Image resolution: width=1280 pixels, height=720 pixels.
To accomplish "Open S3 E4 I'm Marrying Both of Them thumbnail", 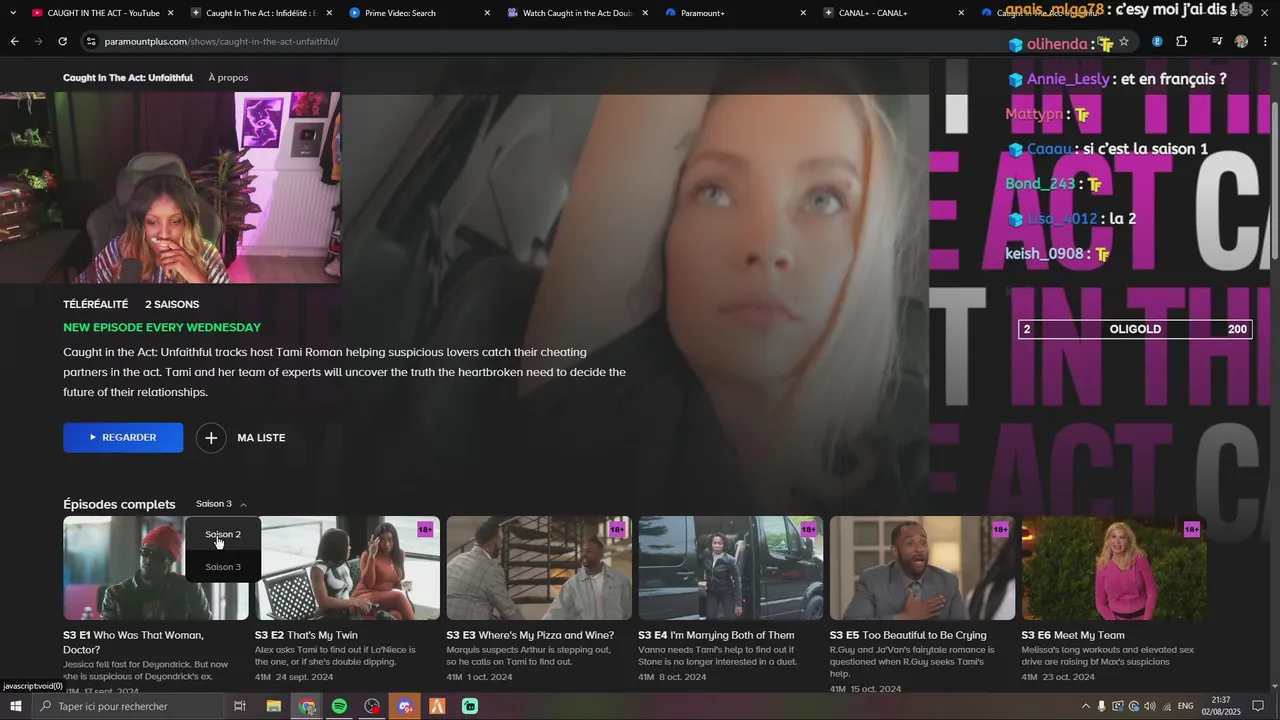I will coord(731,568).
